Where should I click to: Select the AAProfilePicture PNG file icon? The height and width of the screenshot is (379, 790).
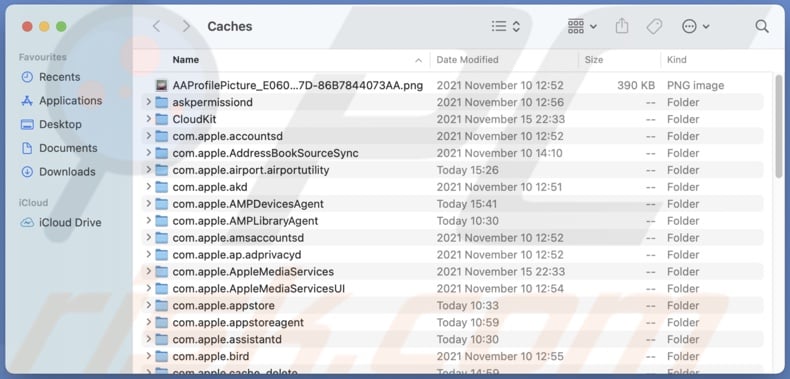pyautogui.click(x=161, y=86)
